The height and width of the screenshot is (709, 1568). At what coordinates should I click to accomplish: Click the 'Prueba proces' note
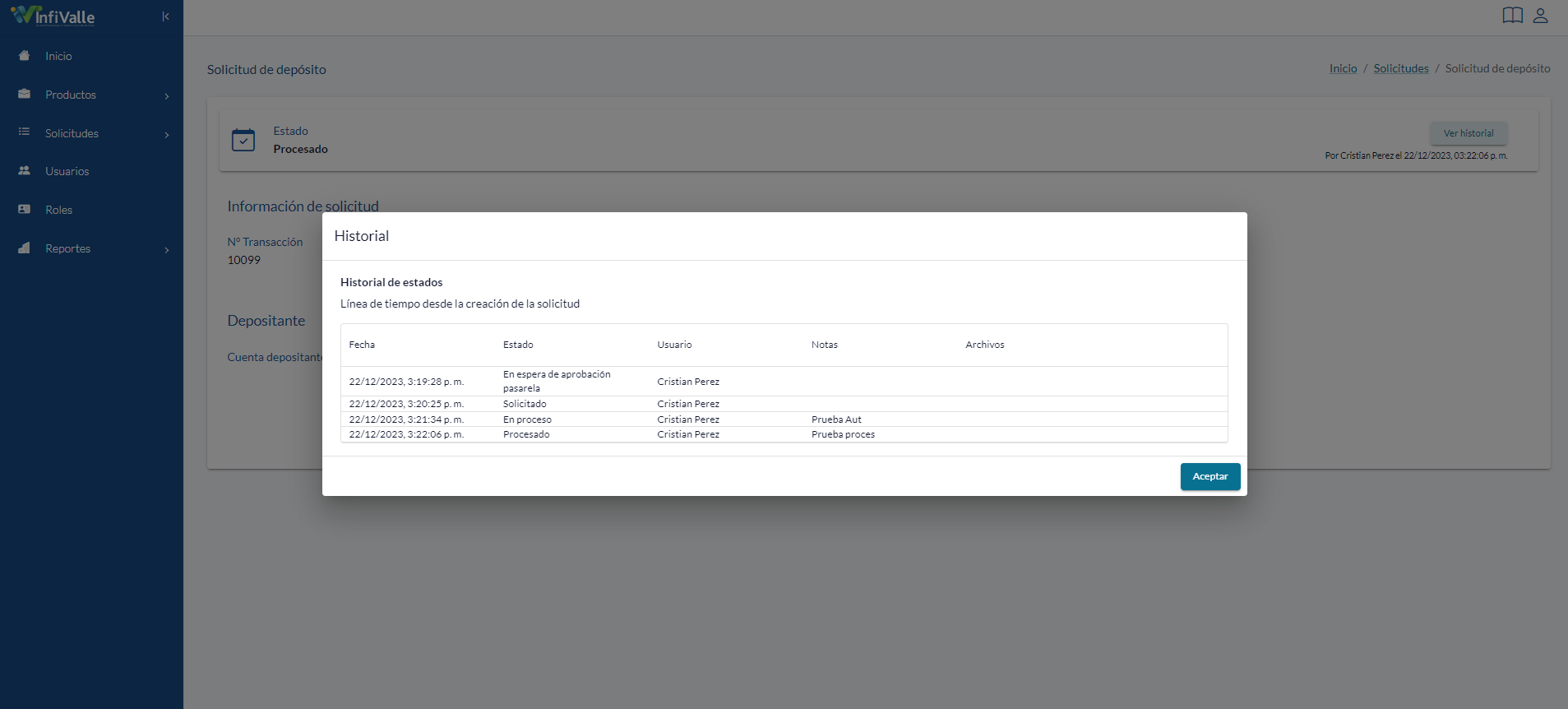coord(843,434)
